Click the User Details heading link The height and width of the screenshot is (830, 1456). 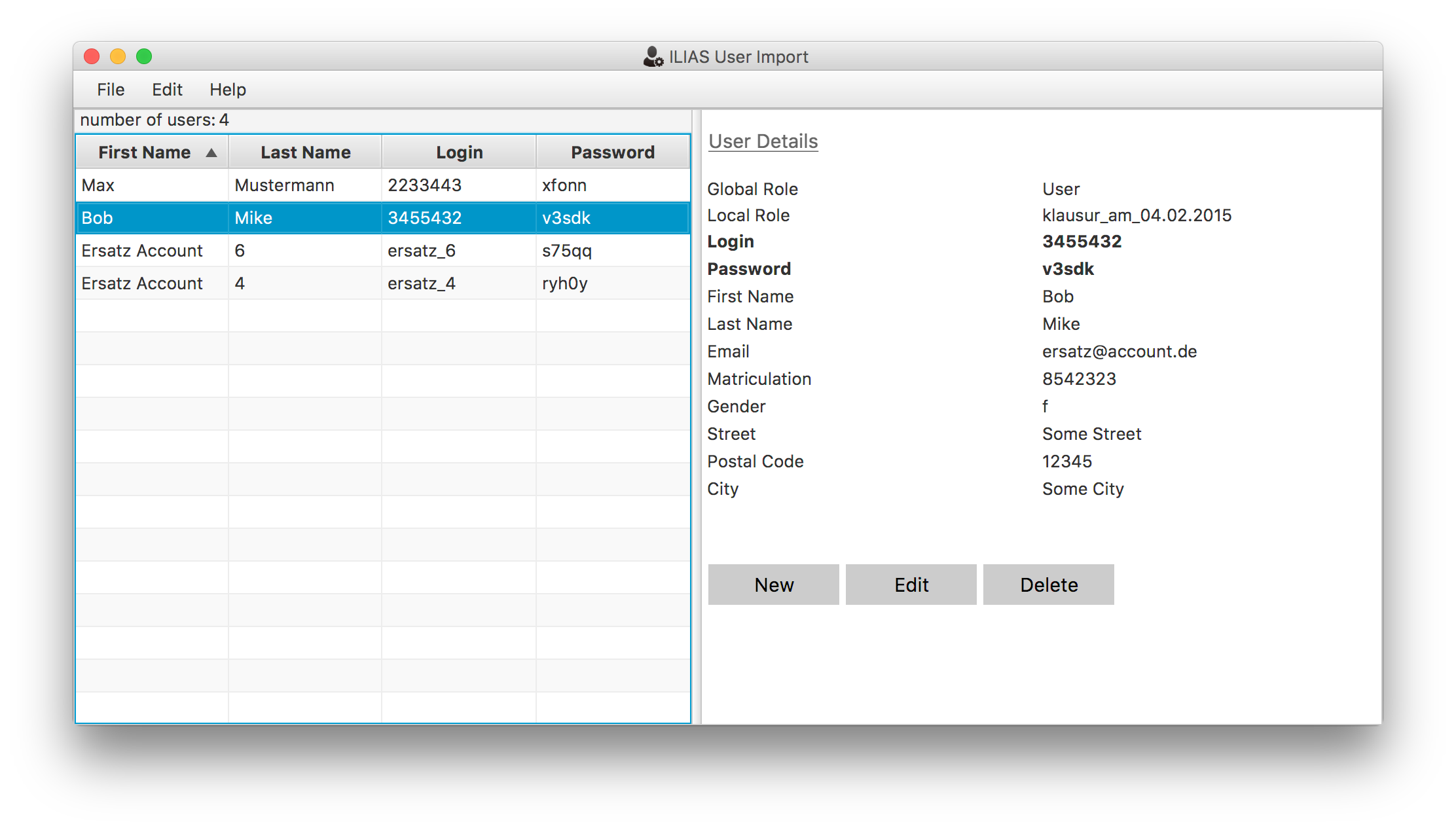pyautogui.click(x=763, y=141)
